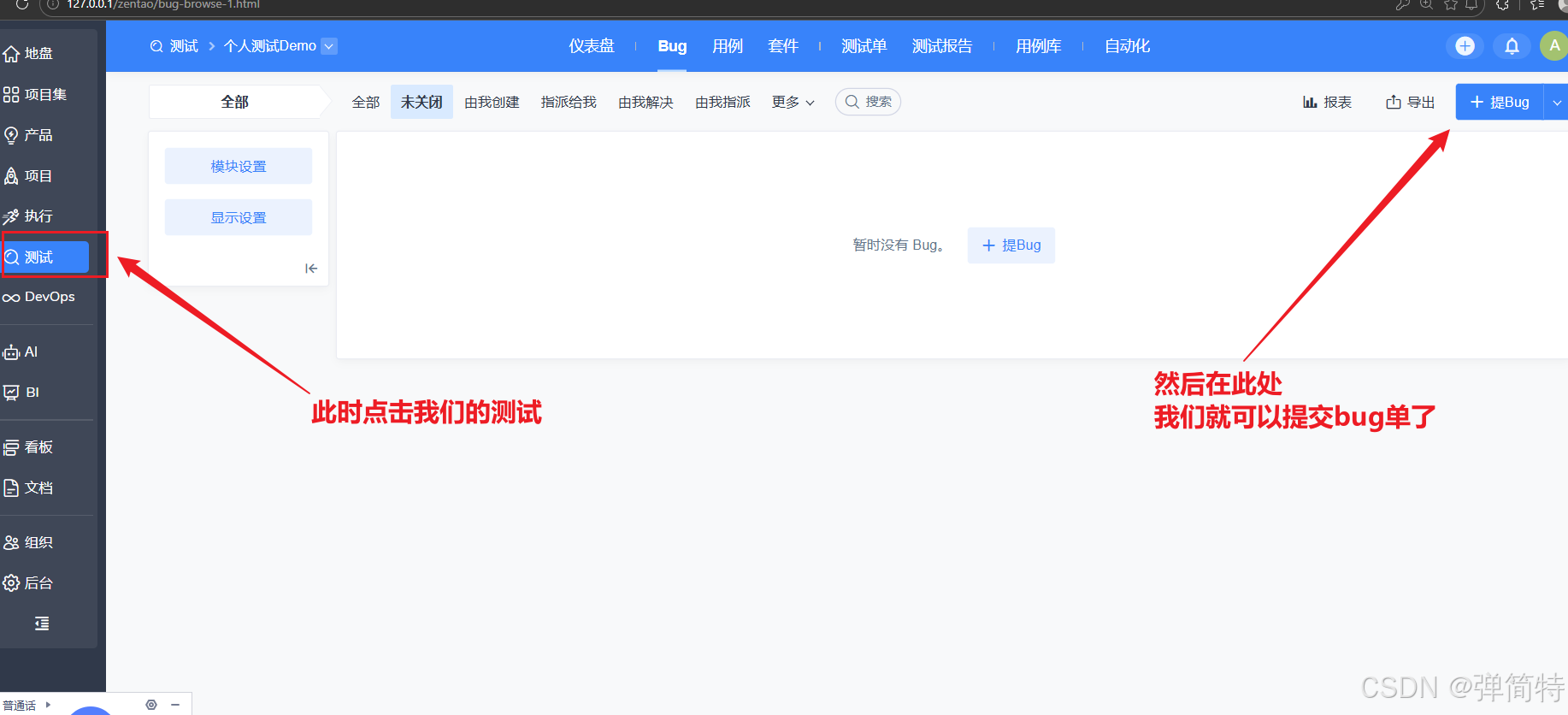Select the 未关闭 unclosed filter

421,103
